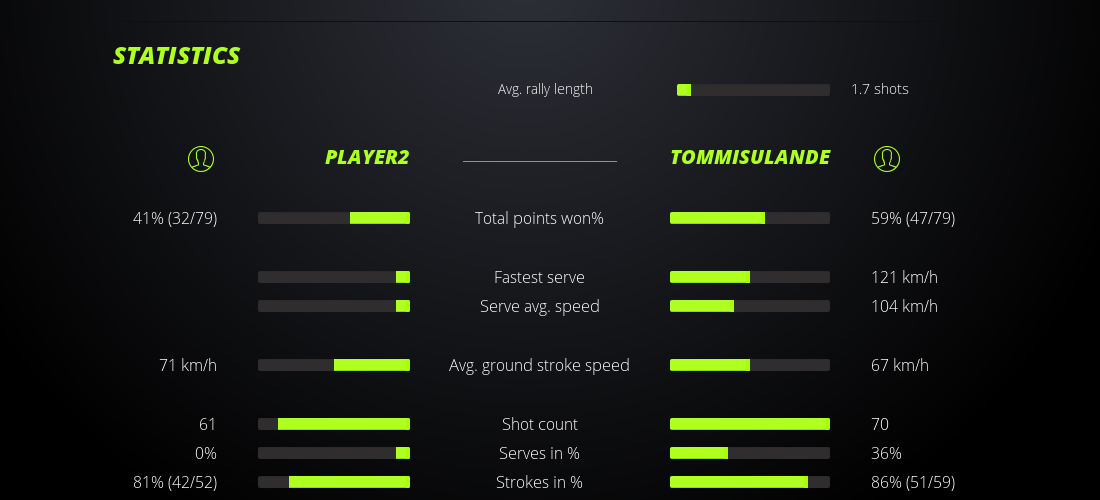Click the 59% (47/79) points value
Screen dimensions: 1100x500
pos(913,218)
